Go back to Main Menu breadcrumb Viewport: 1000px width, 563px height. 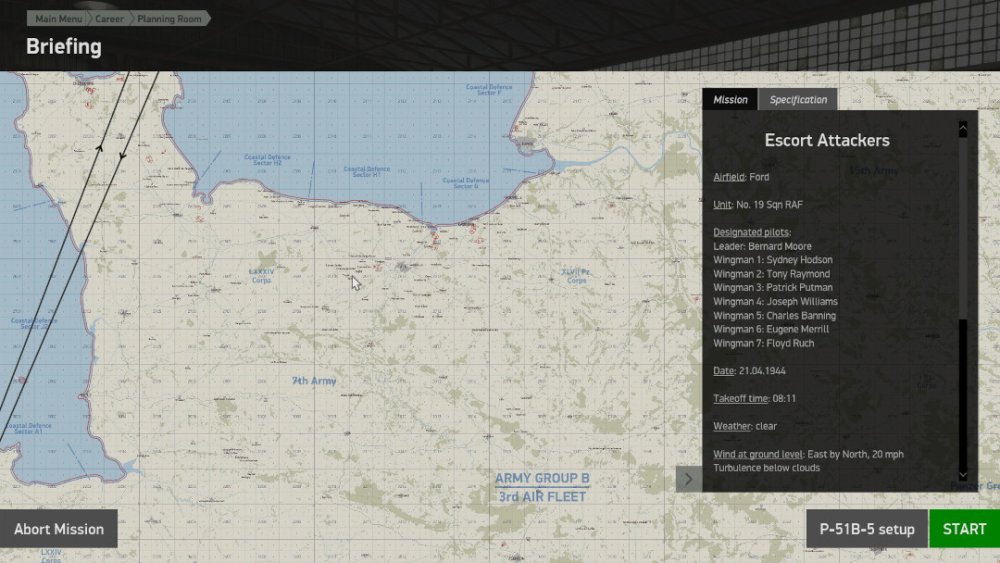coord(57,18)
